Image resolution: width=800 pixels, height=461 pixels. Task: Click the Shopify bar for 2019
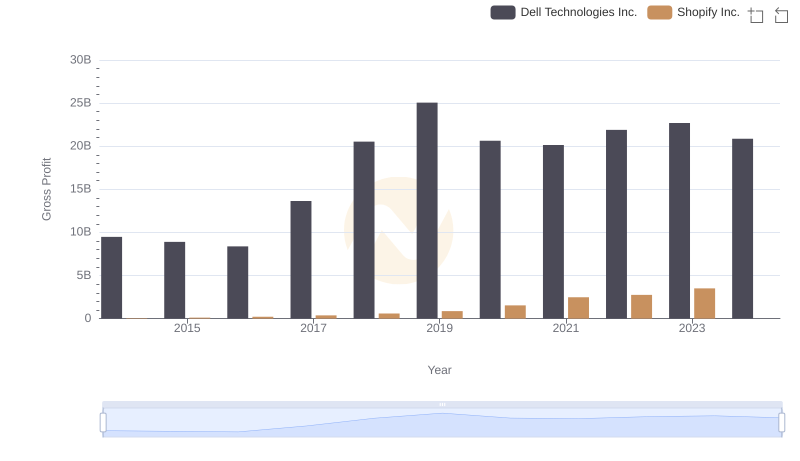click(x=452, y=315)
